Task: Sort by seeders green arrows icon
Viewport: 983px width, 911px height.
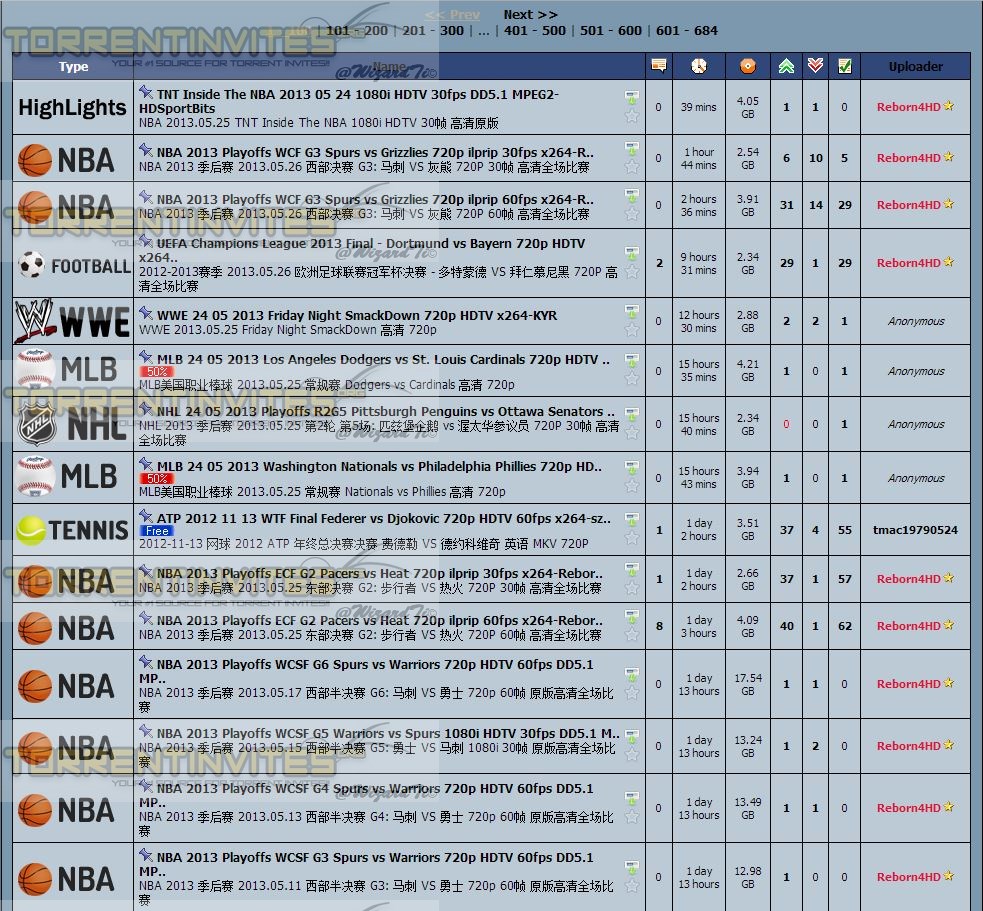Action: coord(786,66)
